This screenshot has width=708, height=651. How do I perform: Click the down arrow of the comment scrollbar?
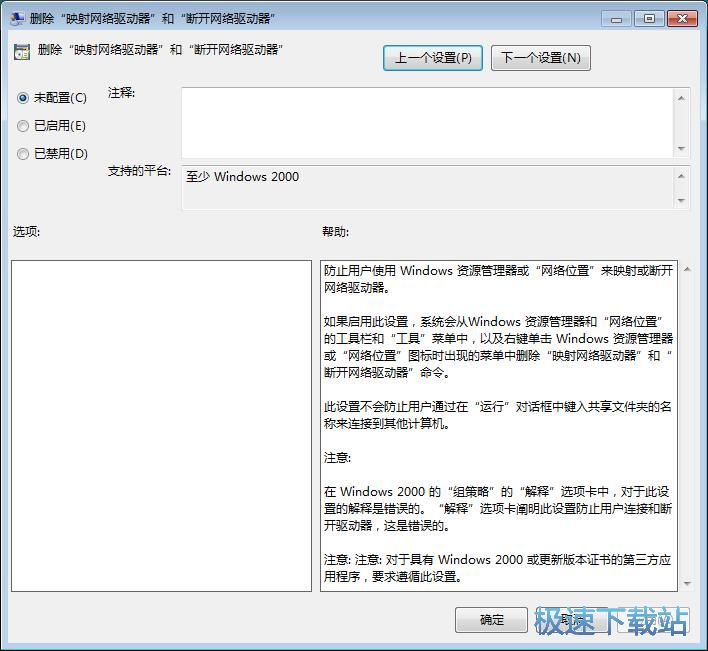pos(681,148)
